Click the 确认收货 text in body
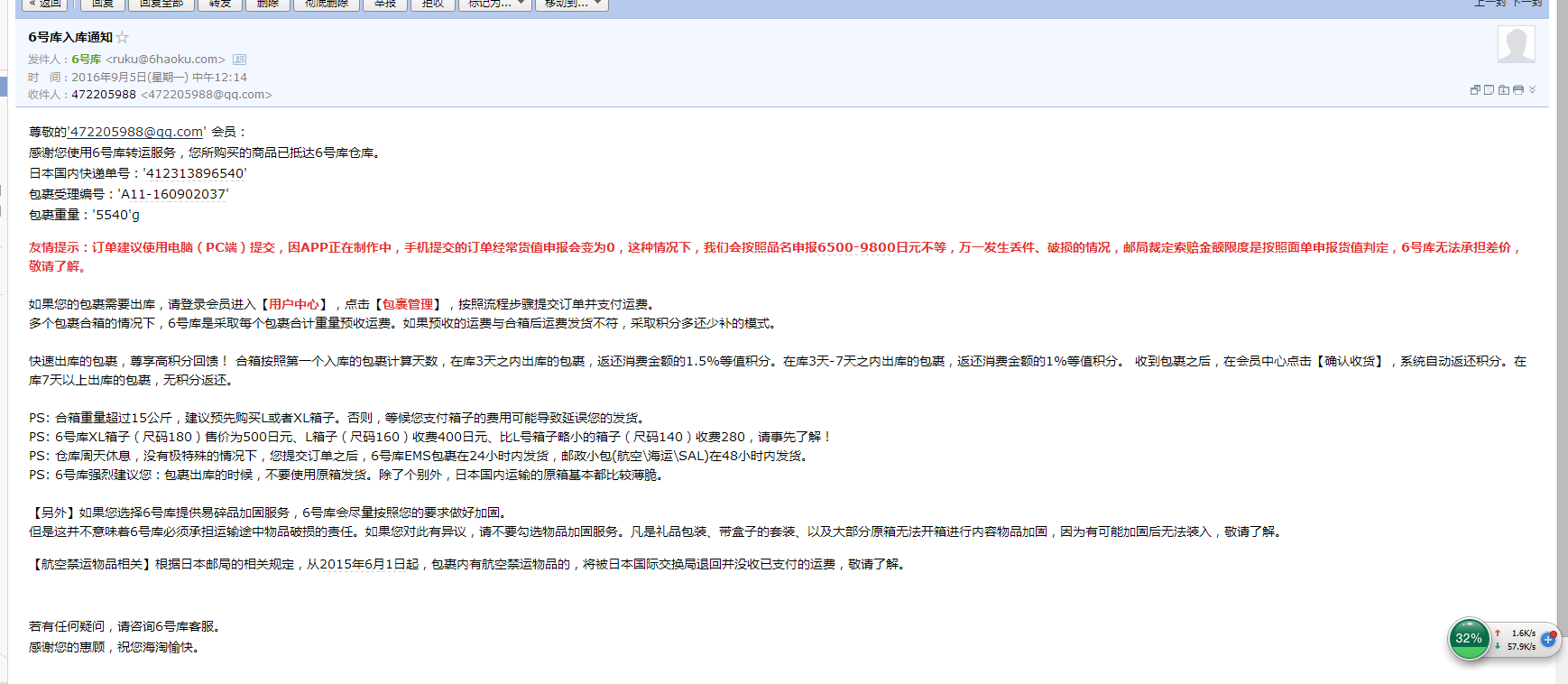This screenshot has width=1568, height=684. (x=1350, y=362)
